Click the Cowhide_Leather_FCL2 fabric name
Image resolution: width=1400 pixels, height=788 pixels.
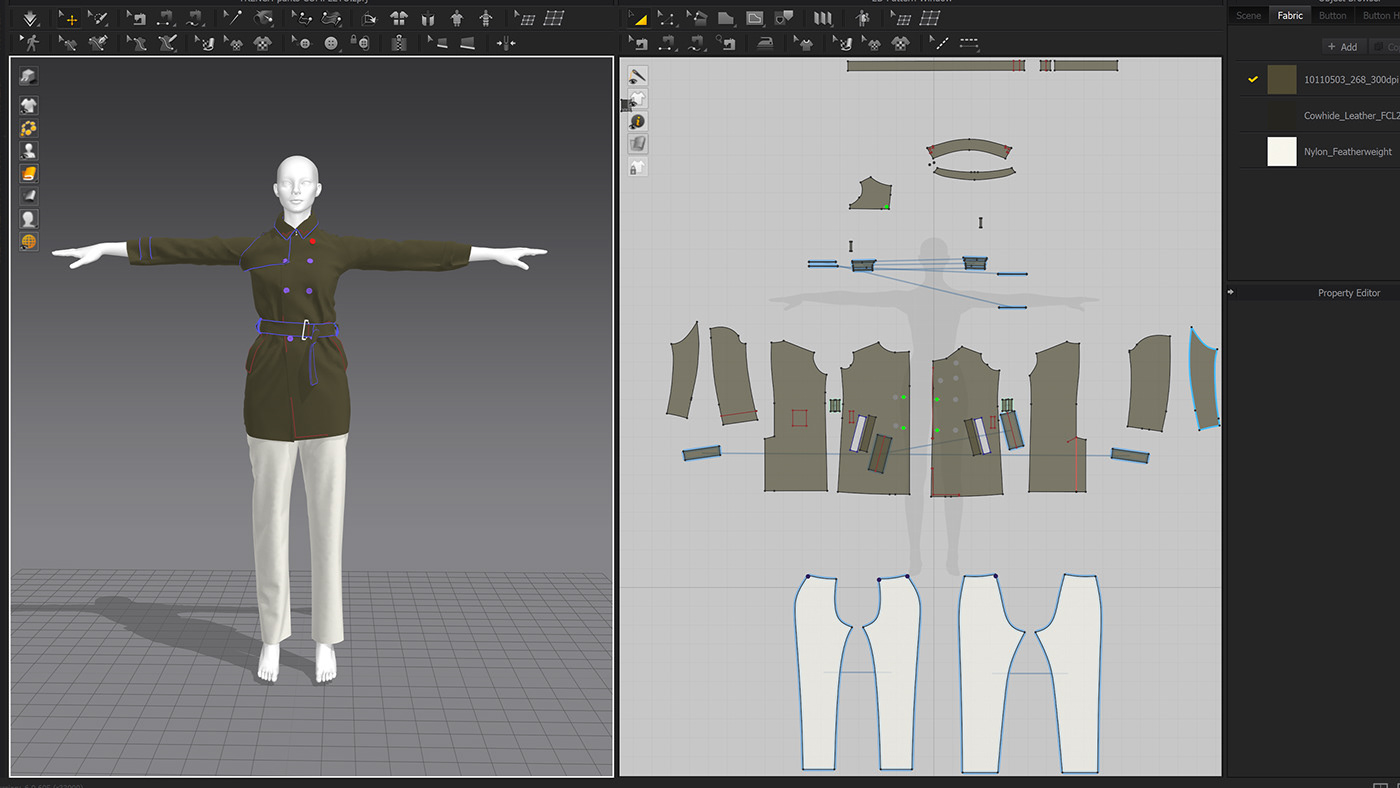[1351, 116]
